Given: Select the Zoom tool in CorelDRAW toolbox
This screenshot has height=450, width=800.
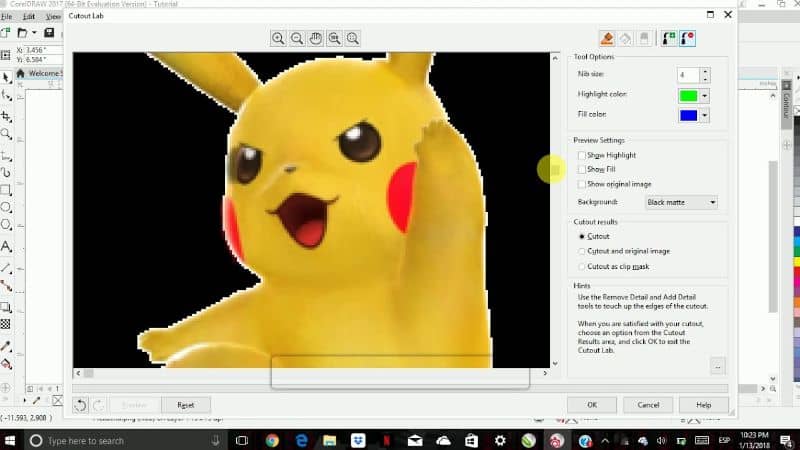Looking at the screenshot, I should tap(7, 135).
